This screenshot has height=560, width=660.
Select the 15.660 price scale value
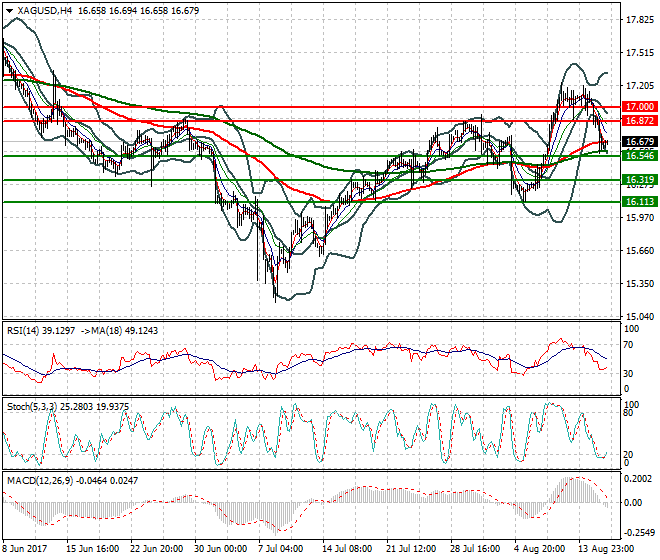(640, 251)
